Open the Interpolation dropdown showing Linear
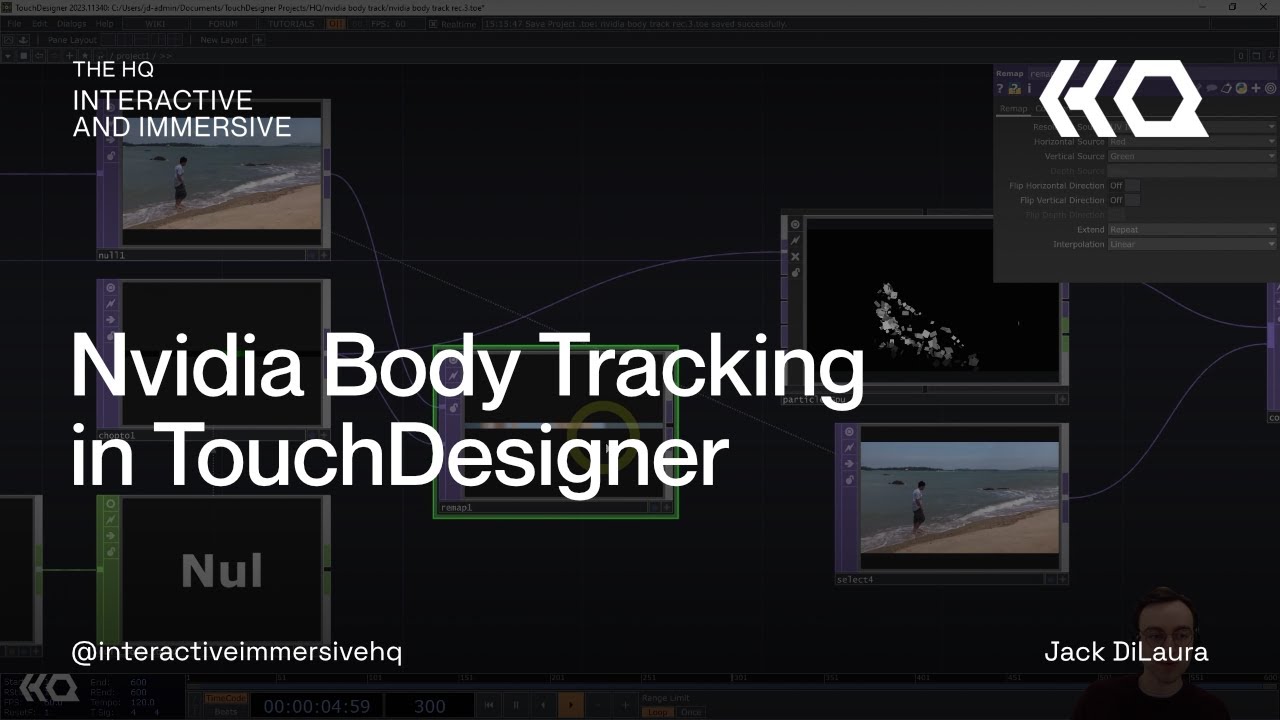Viewport: 1280px width, 720px height. (1192, 244)
